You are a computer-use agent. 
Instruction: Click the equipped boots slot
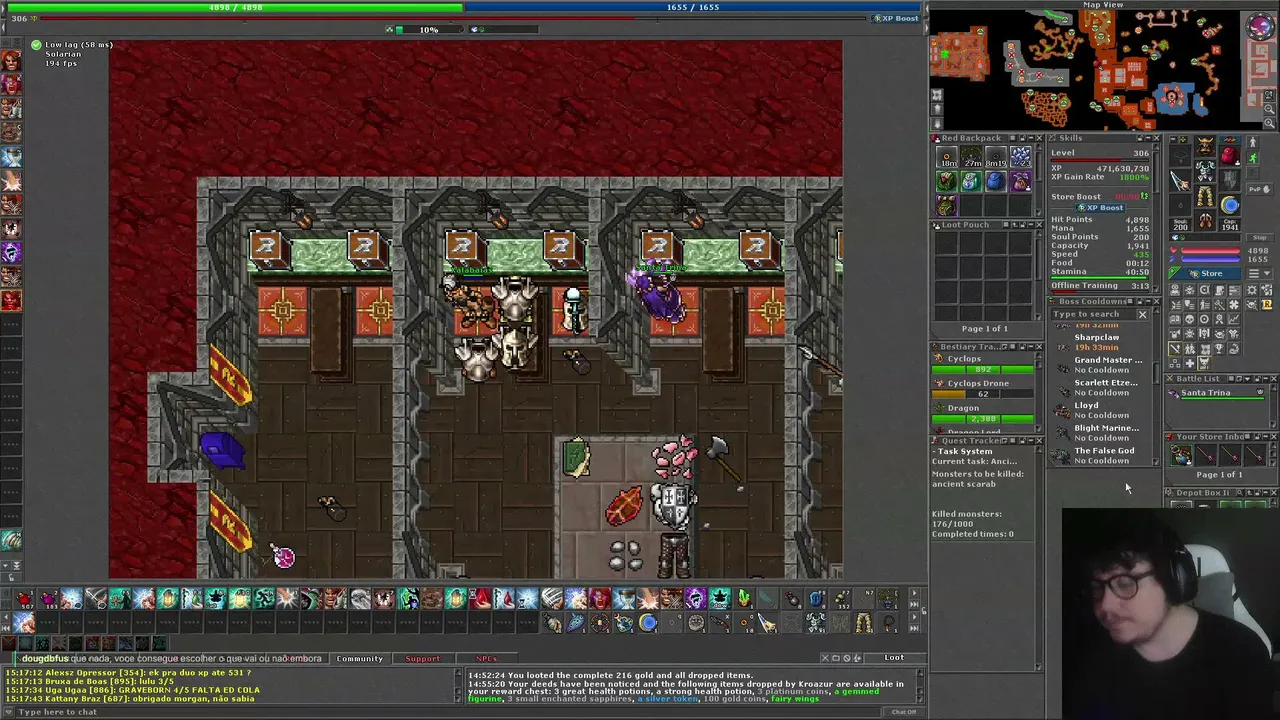tap(1205, 219)
